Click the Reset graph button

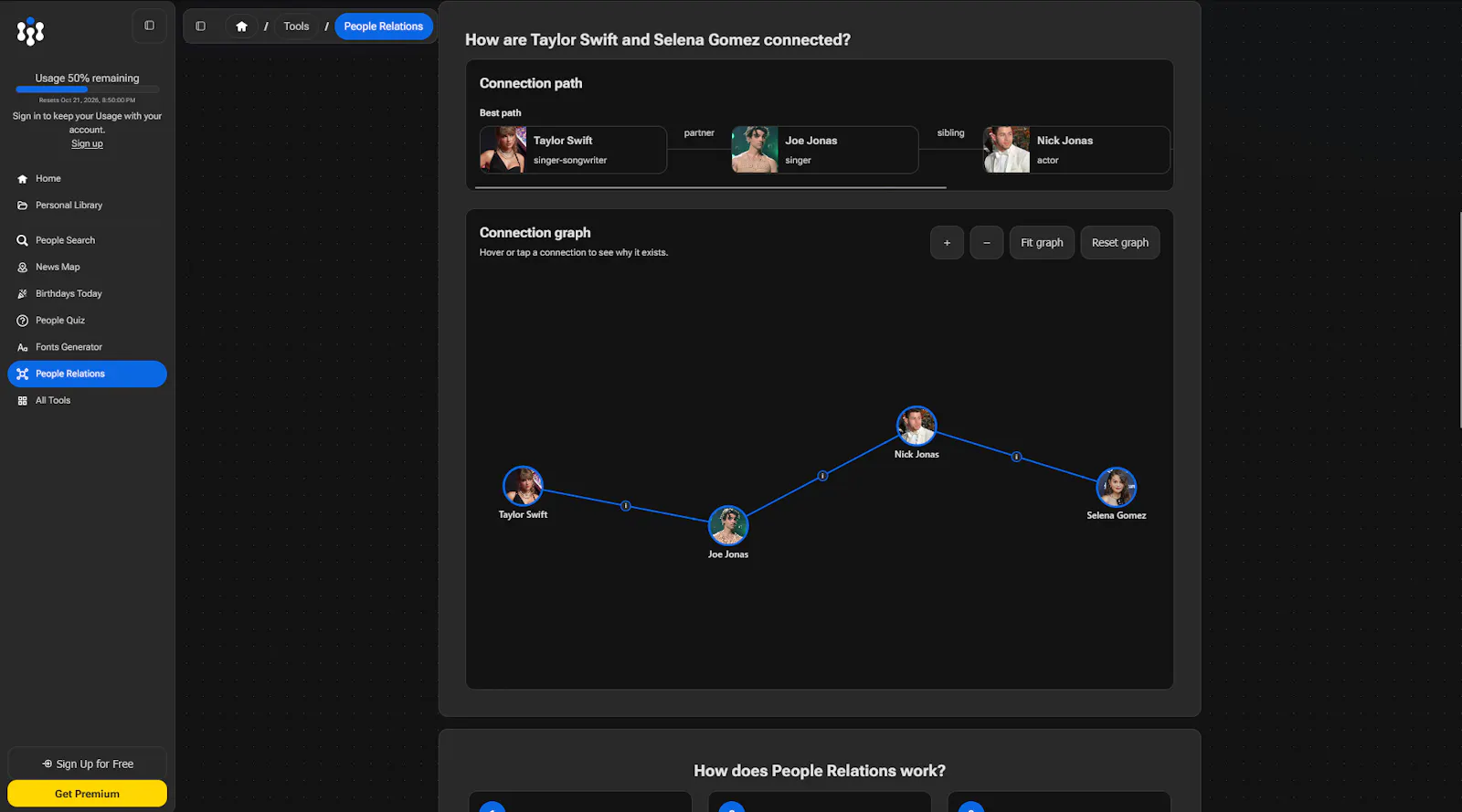click(1120, 243)
